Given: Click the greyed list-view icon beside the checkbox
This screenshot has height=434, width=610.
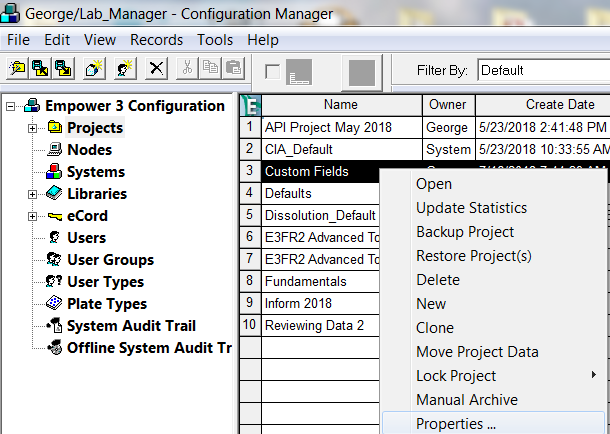Looking at the screenshot, I should click(x=299, y=72).
